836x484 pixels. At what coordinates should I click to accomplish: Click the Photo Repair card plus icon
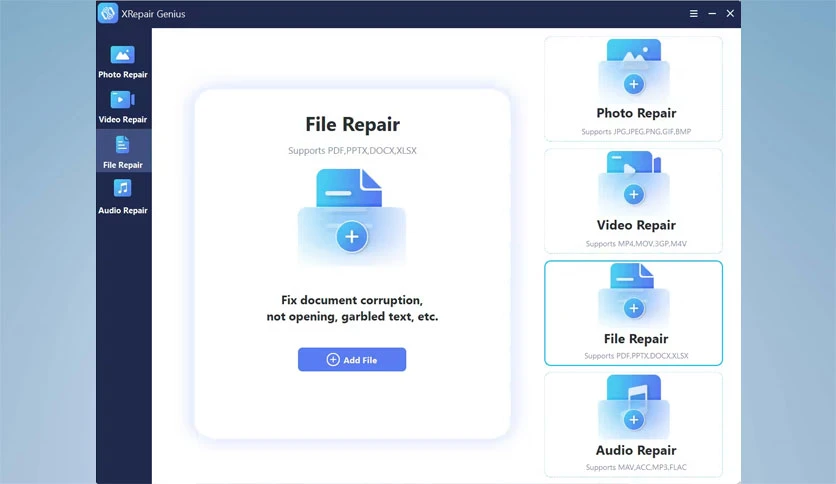[634, 84]
